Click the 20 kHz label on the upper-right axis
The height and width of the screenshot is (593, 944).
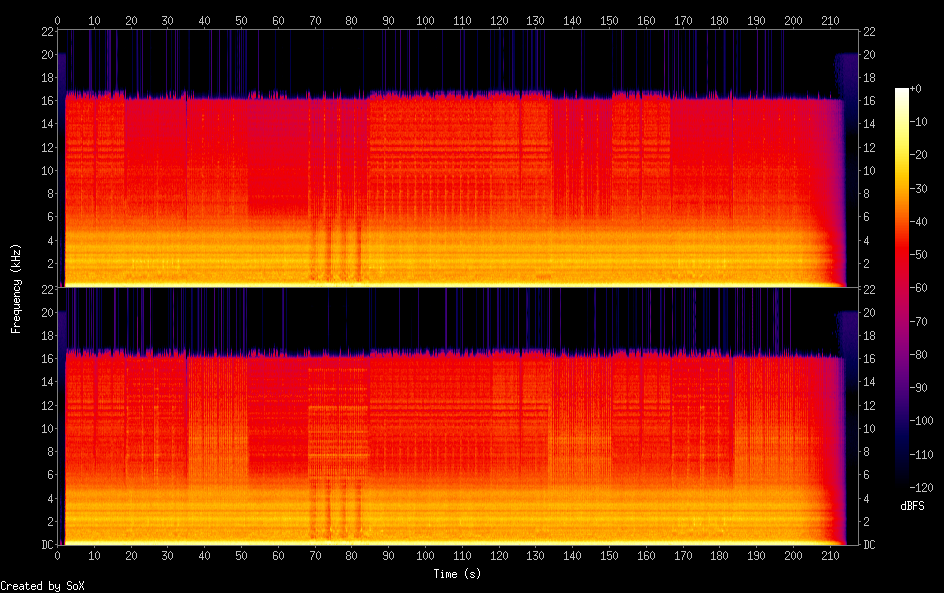pos(869,54)
